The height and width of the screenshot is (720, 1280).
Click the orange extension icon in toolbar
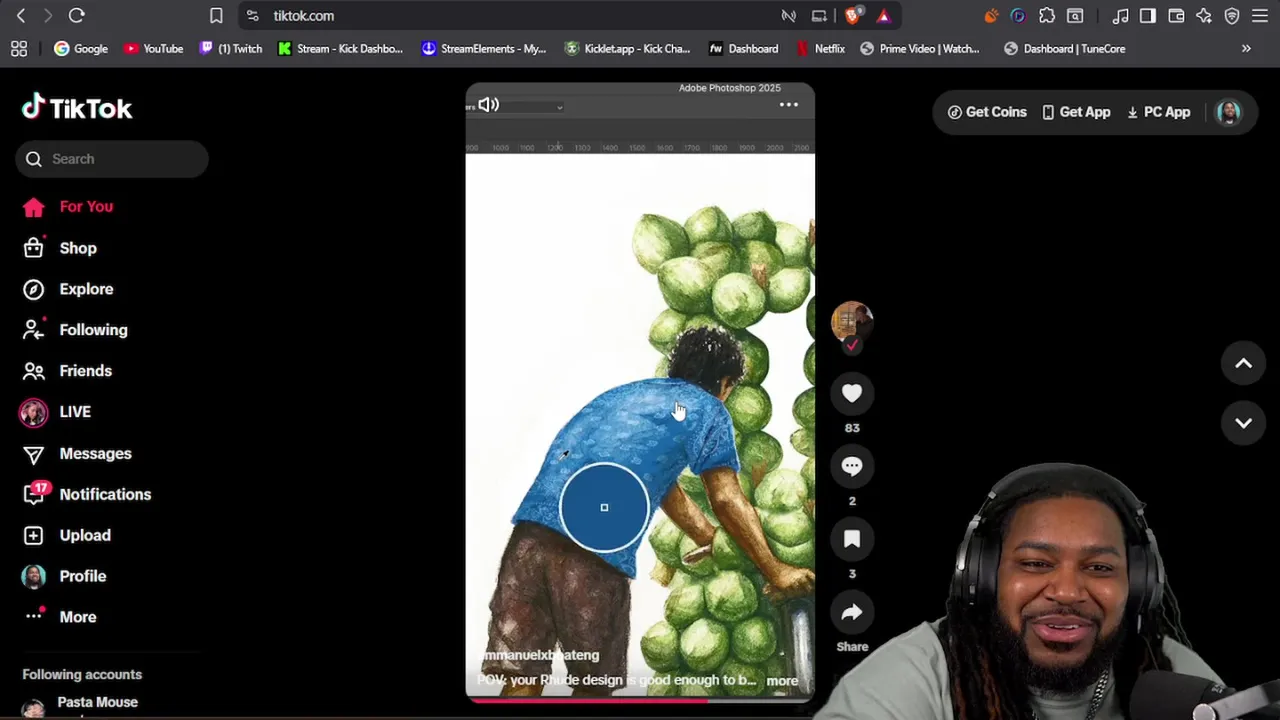991,15
